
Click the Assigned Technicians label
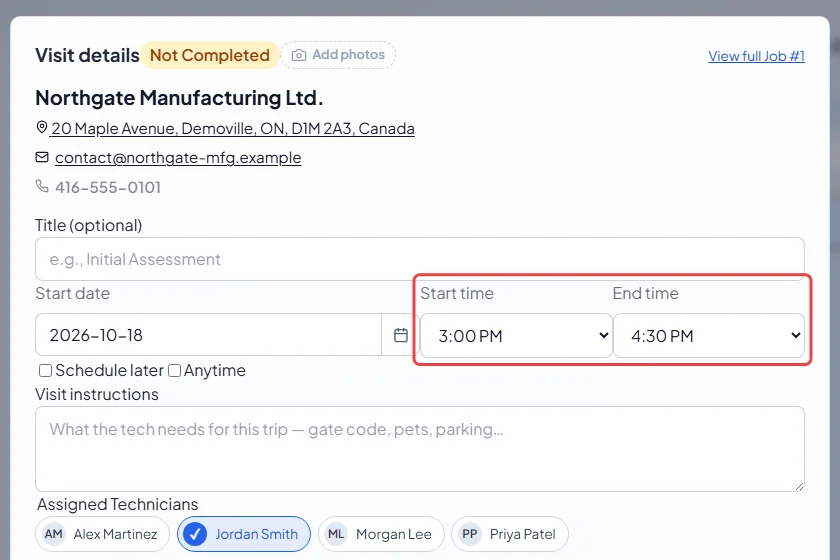pos(117,504)
